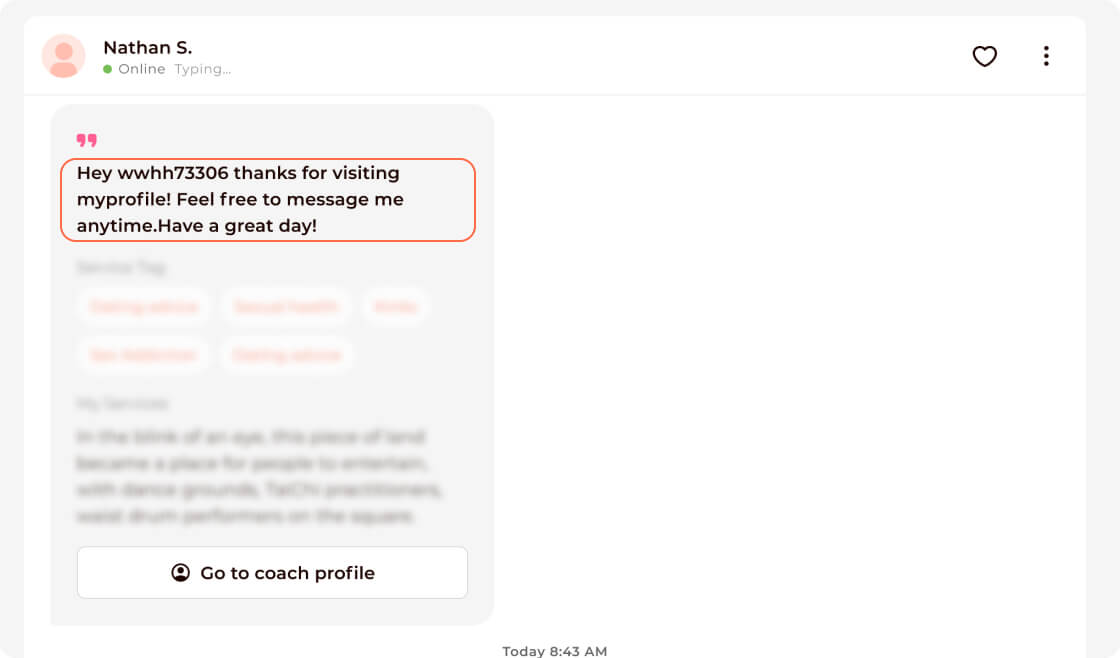This screenshot has height=658, width=1120.
Task: Click the Today 8:43 AM timestamp
Action: click(554, 651)
